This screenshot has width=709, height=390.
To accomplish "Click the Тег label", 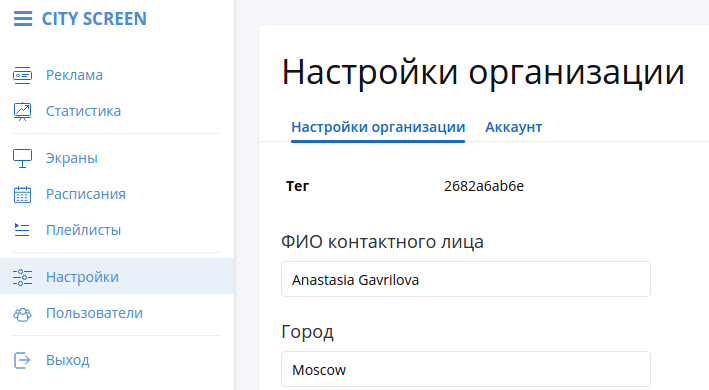I will pyautogui.click(x=297, y=186).
